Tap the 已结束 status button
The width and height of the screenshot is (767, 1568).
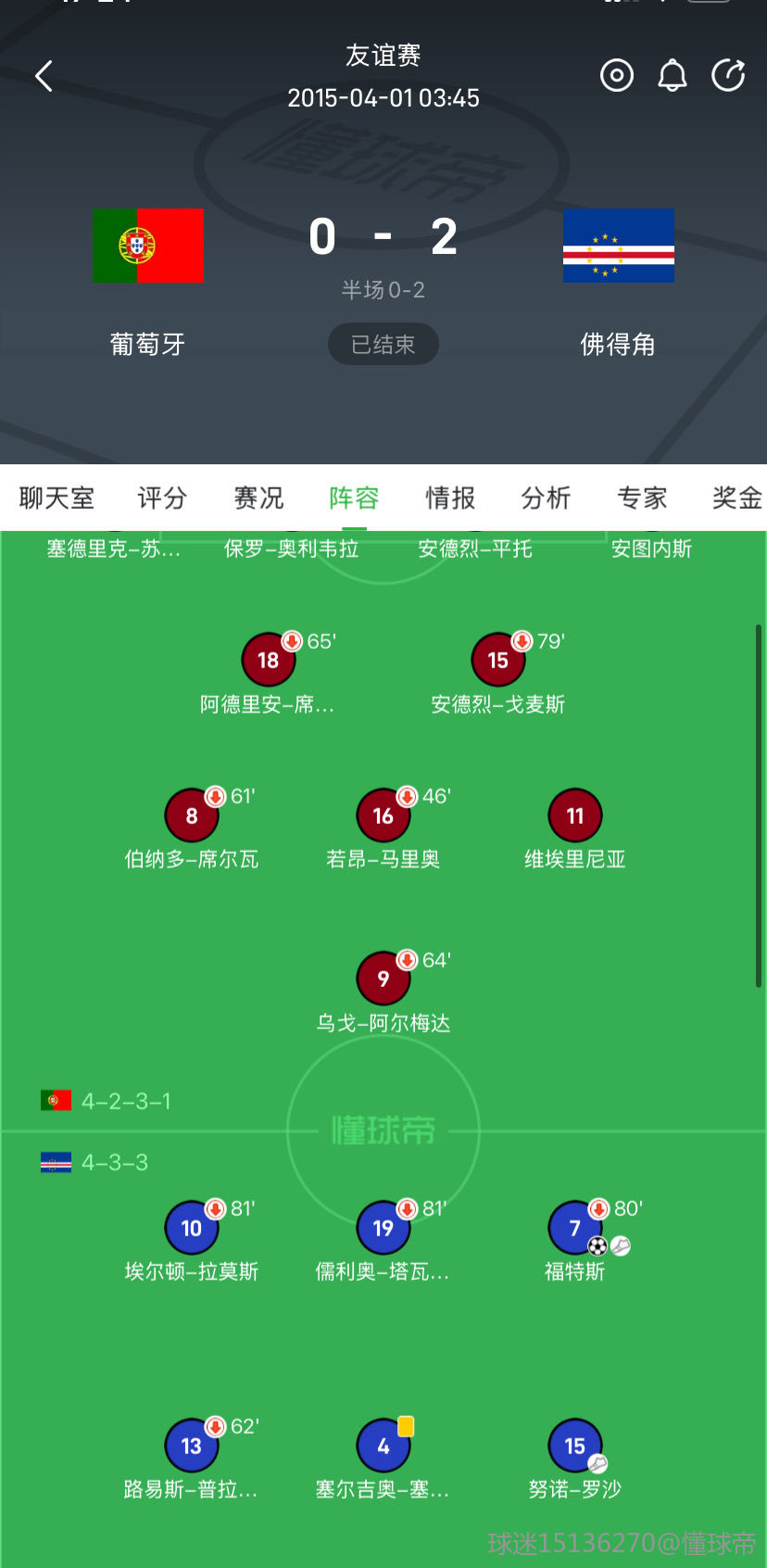[x=383, y=345]
